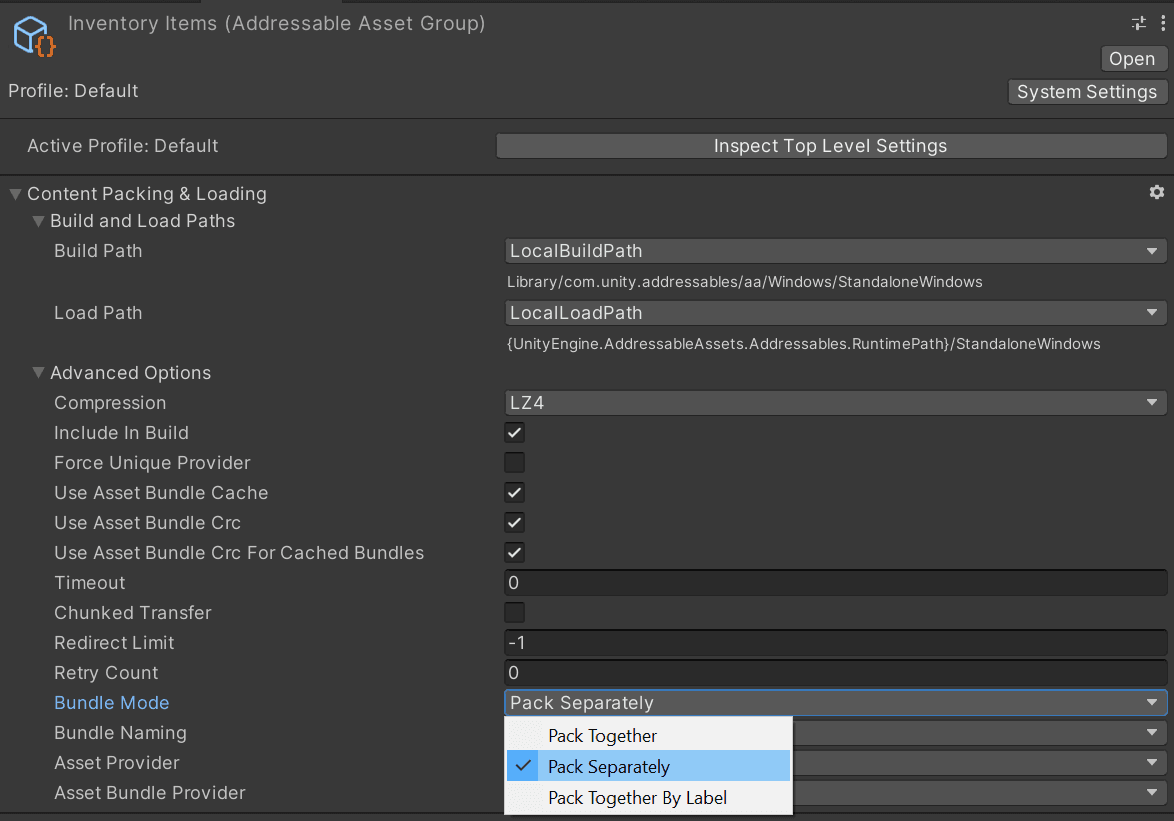
Task: Select Pack Together from the menu
Action: (602, 736)
